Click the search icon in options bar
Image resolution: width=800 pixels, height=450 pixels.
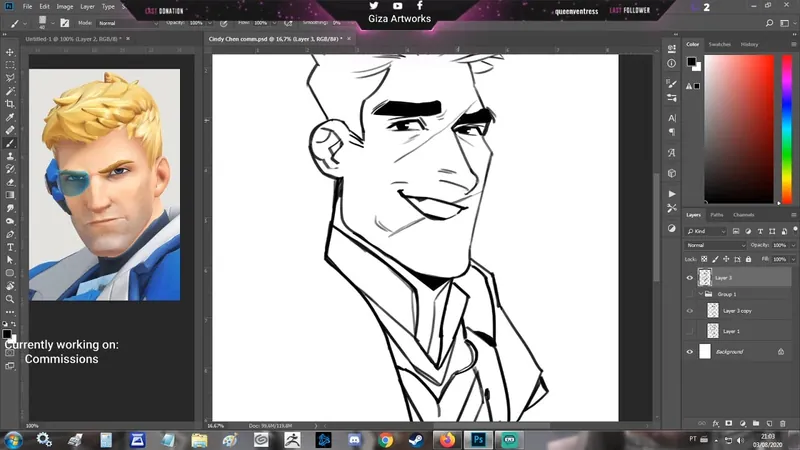[x=769, y=23]
